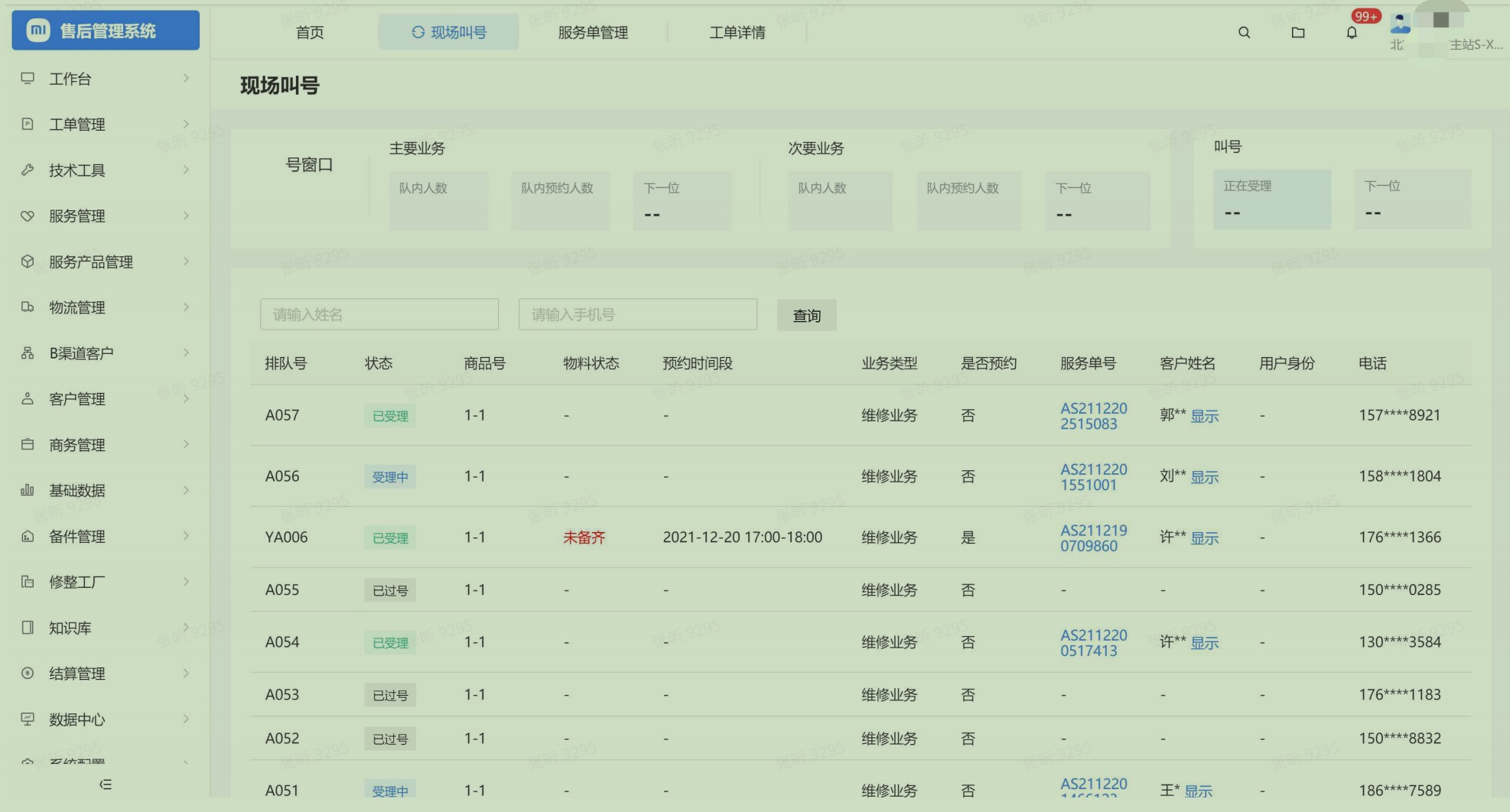Image resolution: width=1510 pixels, height=812 pixels.
Task: Open notifications bell with 99+ badge
Action: 1352,33
